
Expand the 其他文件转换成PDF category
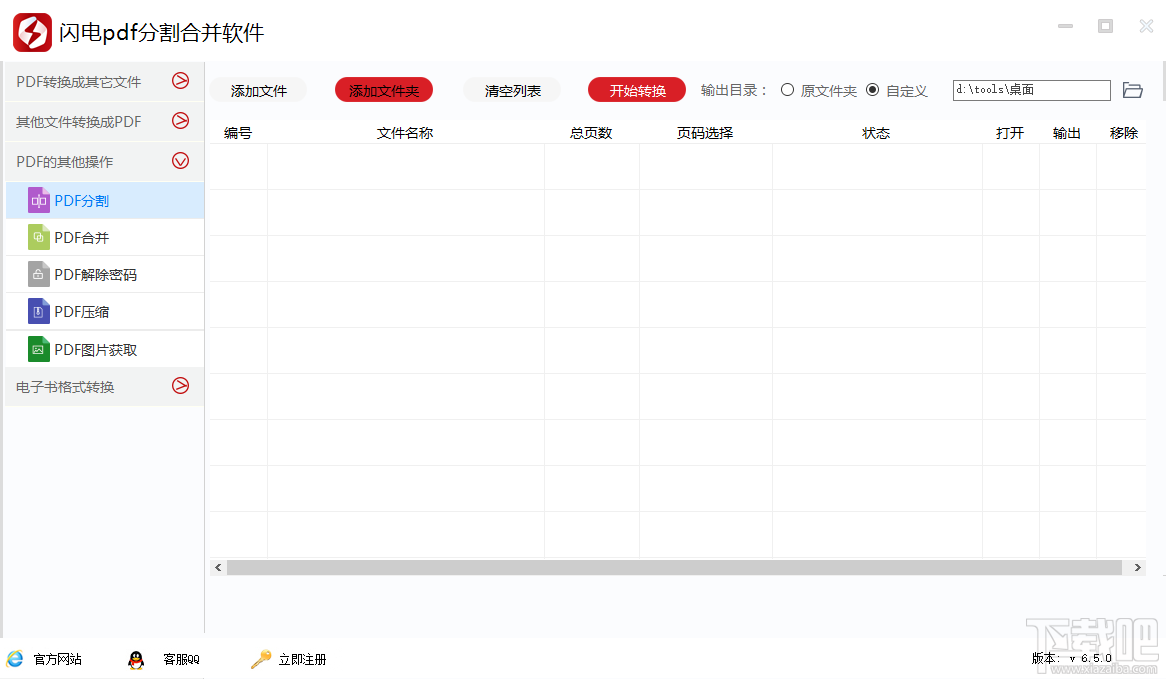coord(180,121)
